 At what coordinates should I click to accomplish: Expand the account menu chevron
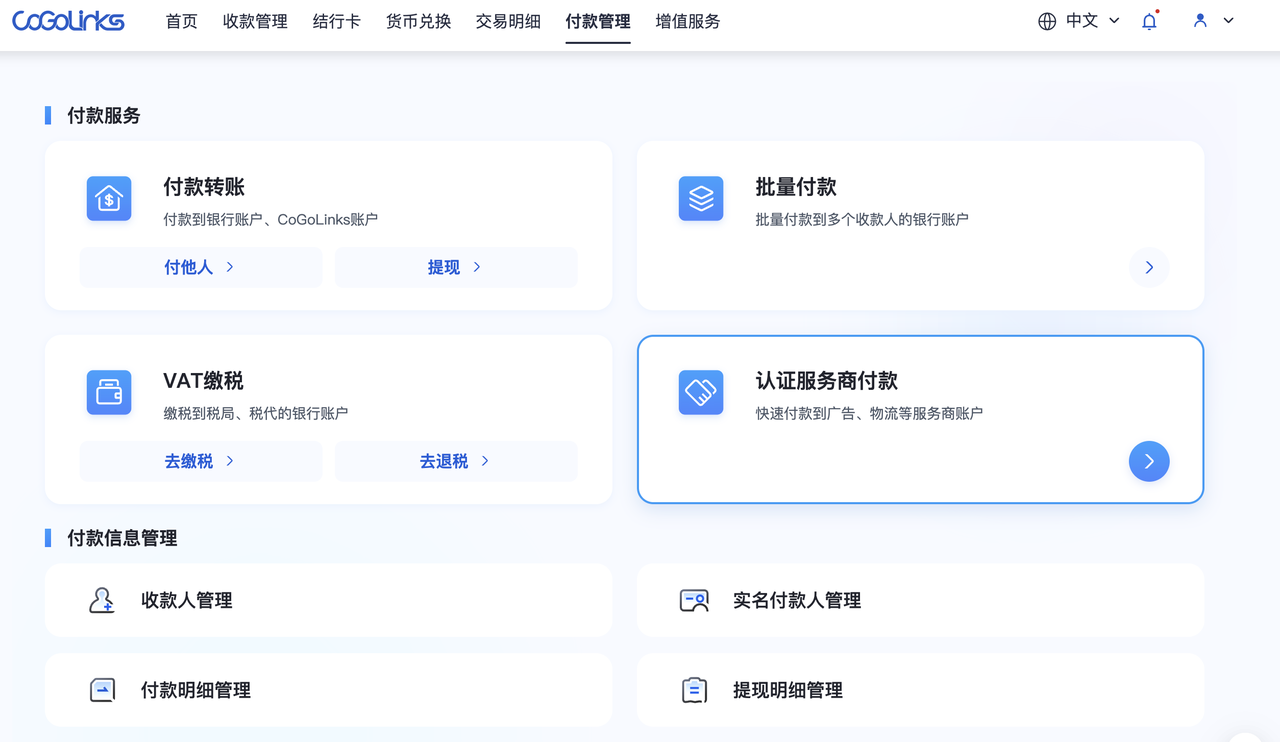click(x=1229, y=21)
